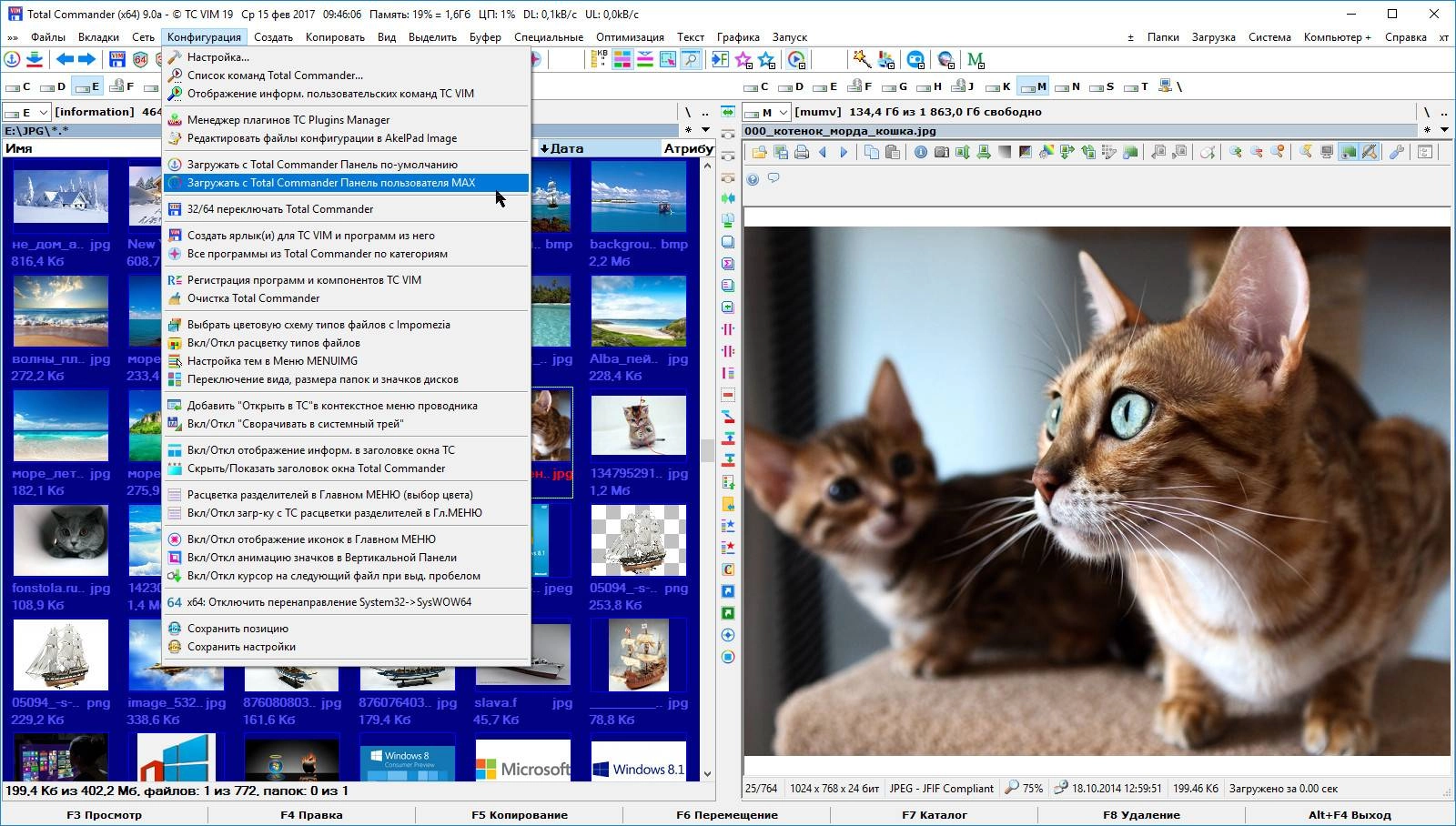Screen dimensions: 1456x826
Task: Click the blue help question icon in viewer
Action: coord(753,178)
